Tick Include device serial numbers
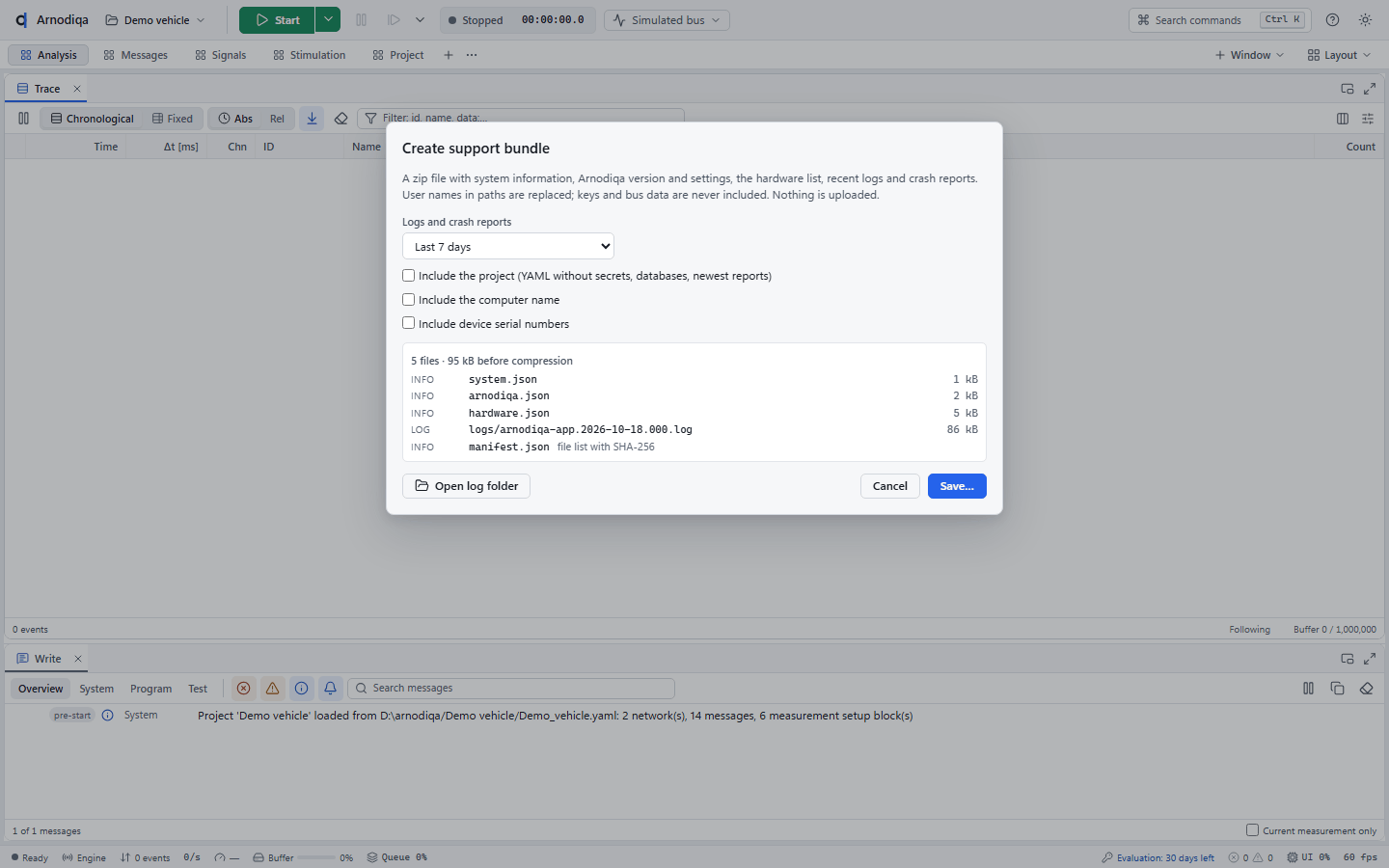 click(409, 324)
